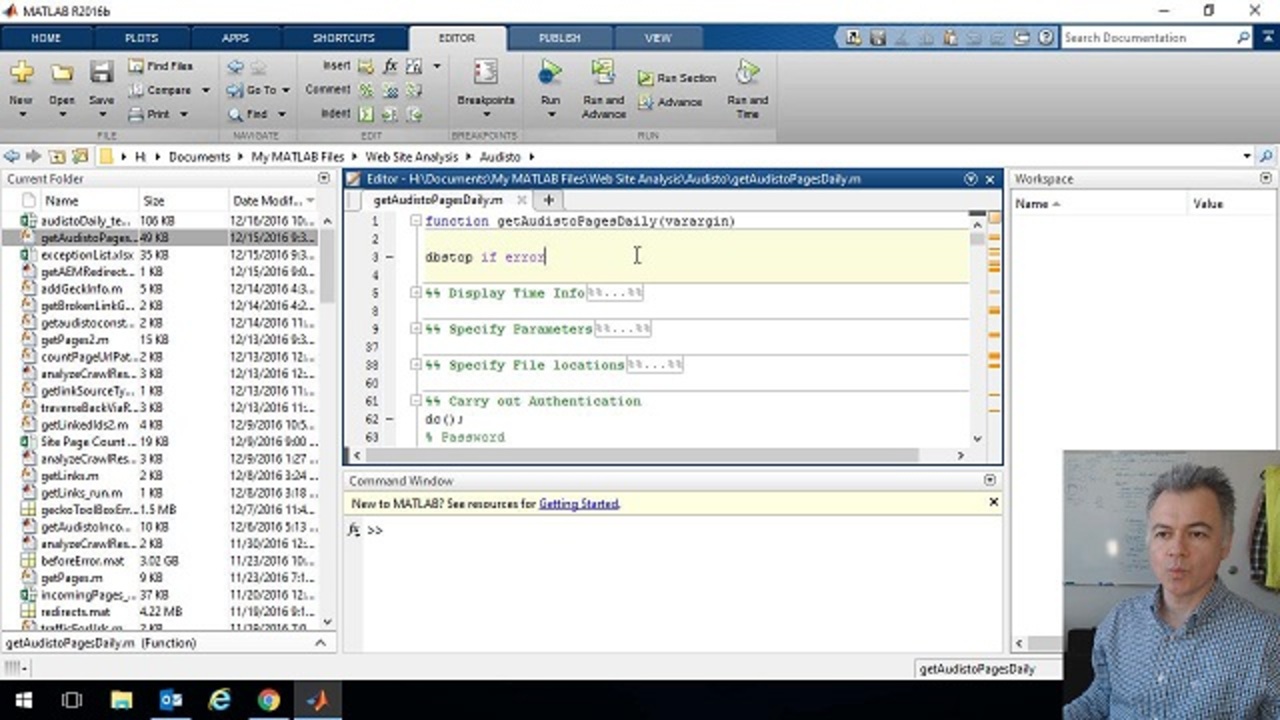Switch to the APPS ribbon tab

235,38
